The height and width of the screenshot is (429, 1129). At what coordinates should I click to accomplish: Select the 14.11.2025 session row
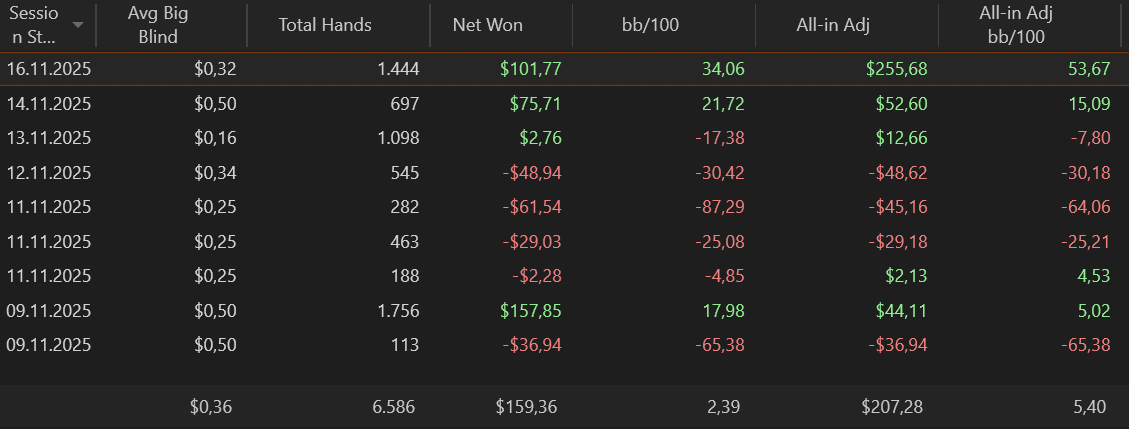pos(564,104)
